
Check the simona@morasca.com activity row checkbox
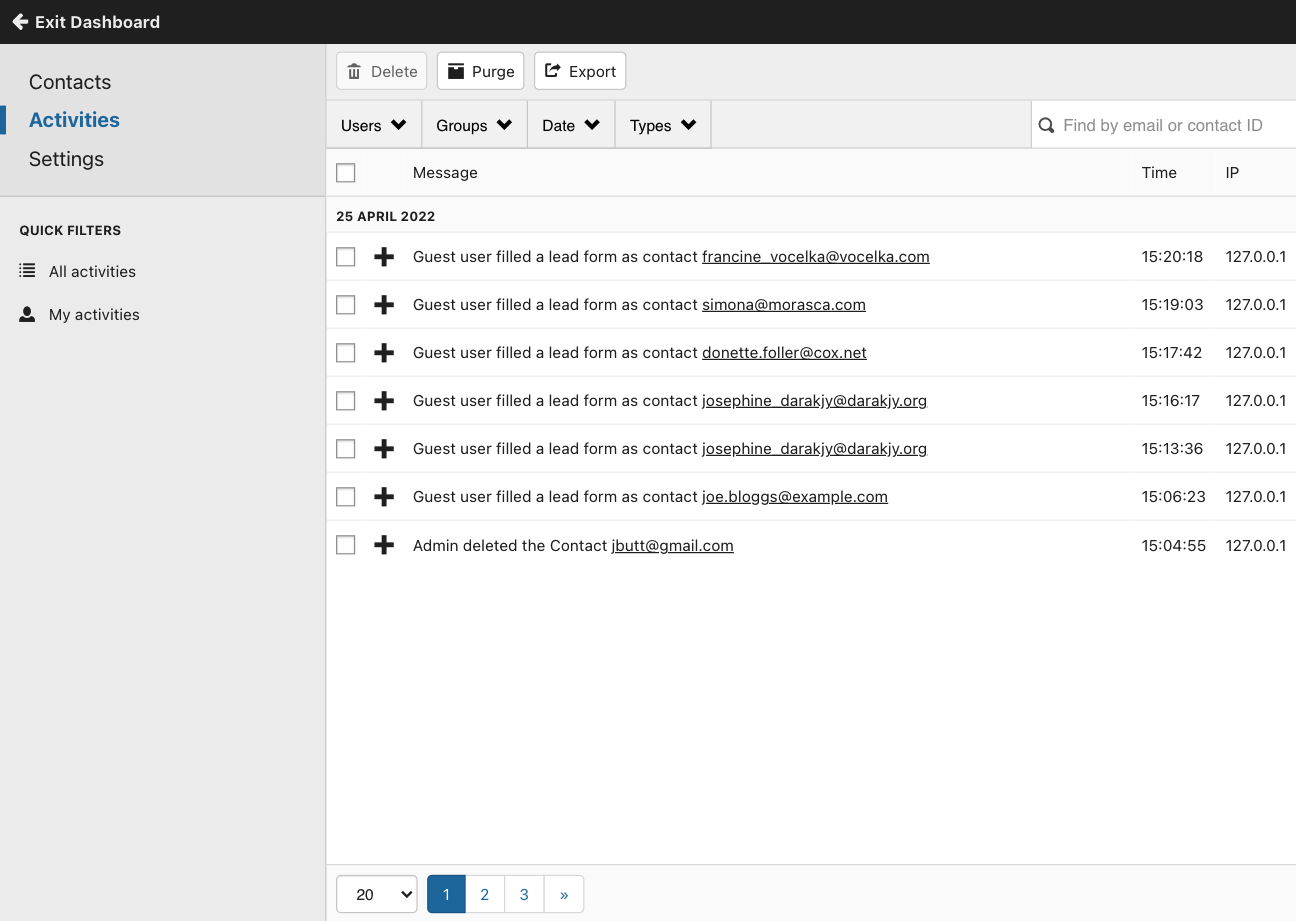click(346, 305)
